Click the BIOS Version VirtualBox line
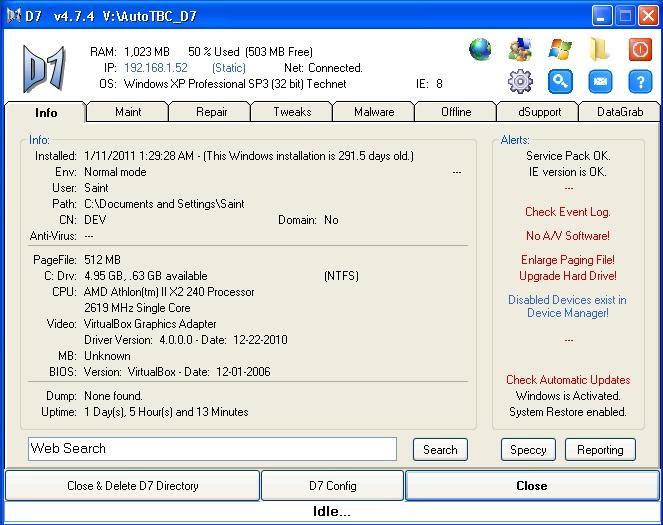The width and height of the screenshot is (663, 525). pos(177,372)
